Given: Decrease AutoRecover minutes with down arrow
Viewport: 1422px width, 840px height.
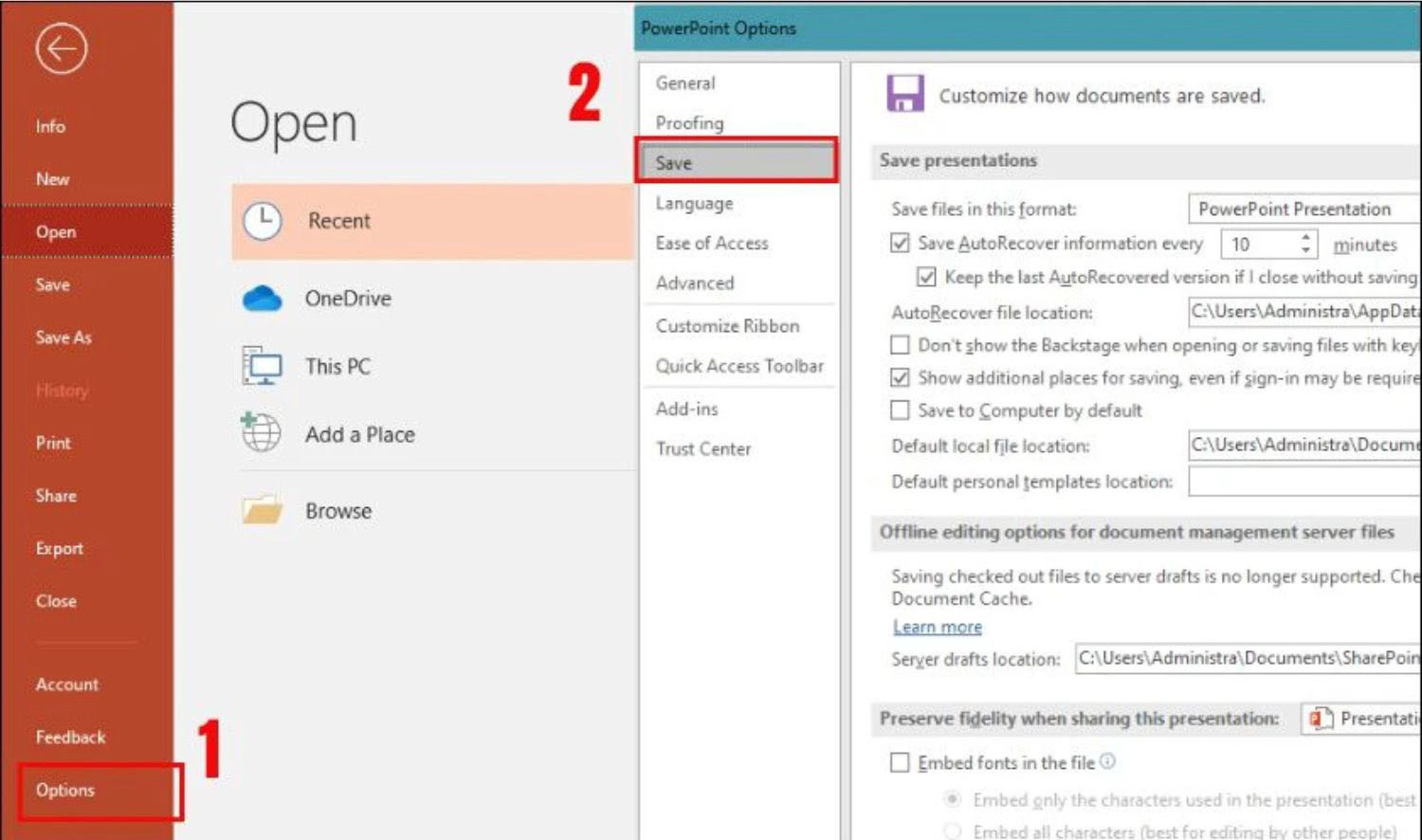Looking at the screenshot, I should pos(1306,250).
